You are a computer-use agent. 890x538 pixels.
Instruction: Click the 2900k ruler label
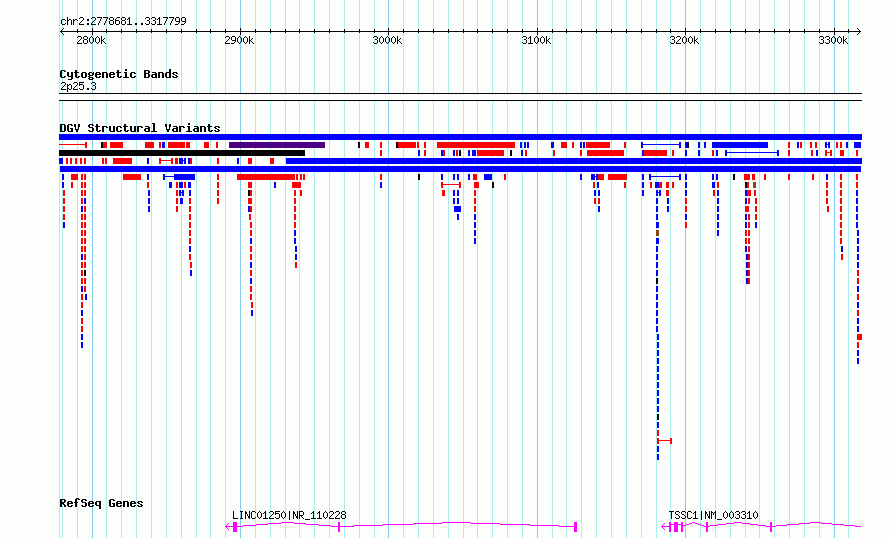pyautogui.click(x=239, y=40)
